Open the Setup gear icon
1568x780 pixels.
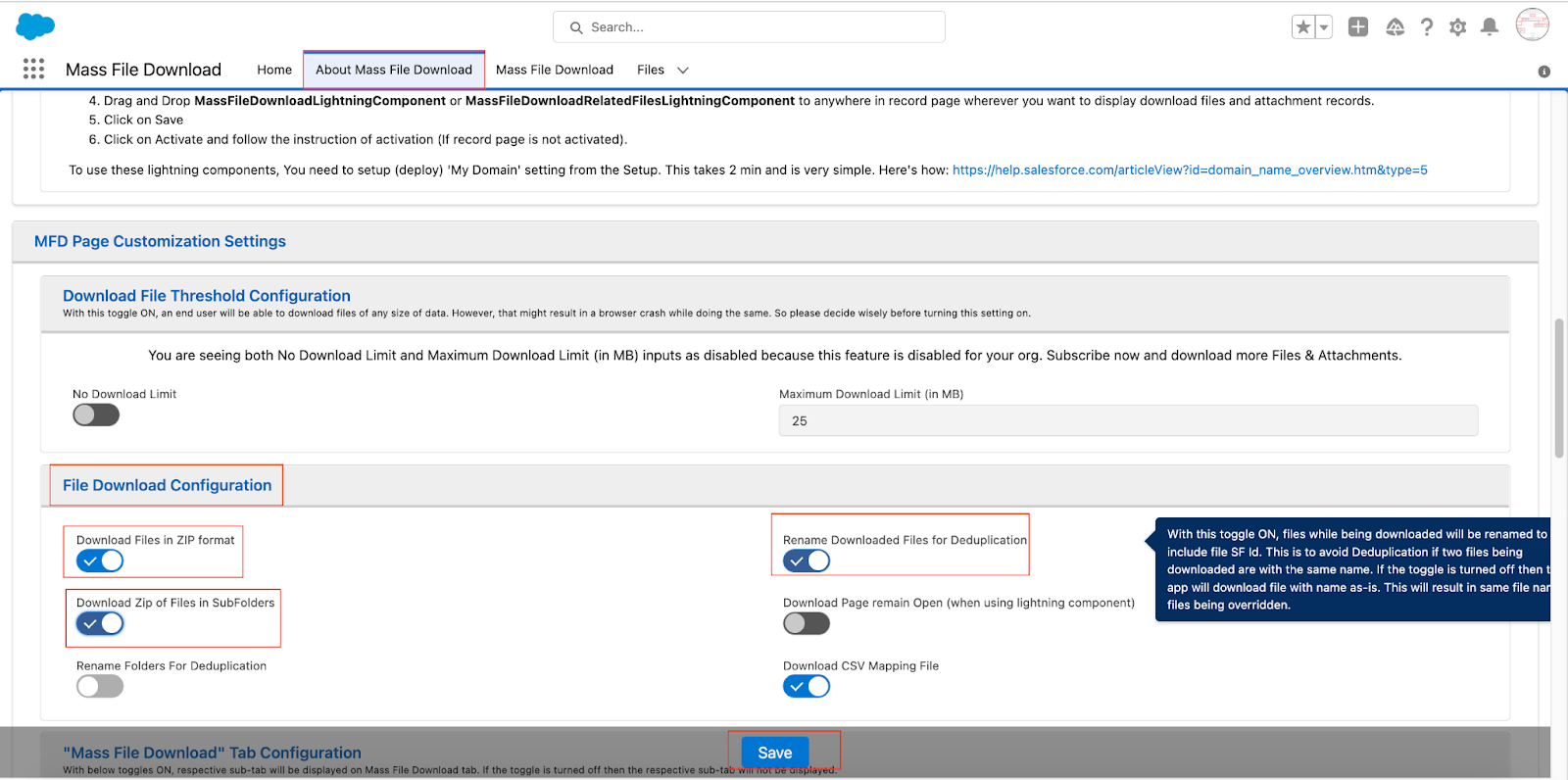tap(1458, 27)
